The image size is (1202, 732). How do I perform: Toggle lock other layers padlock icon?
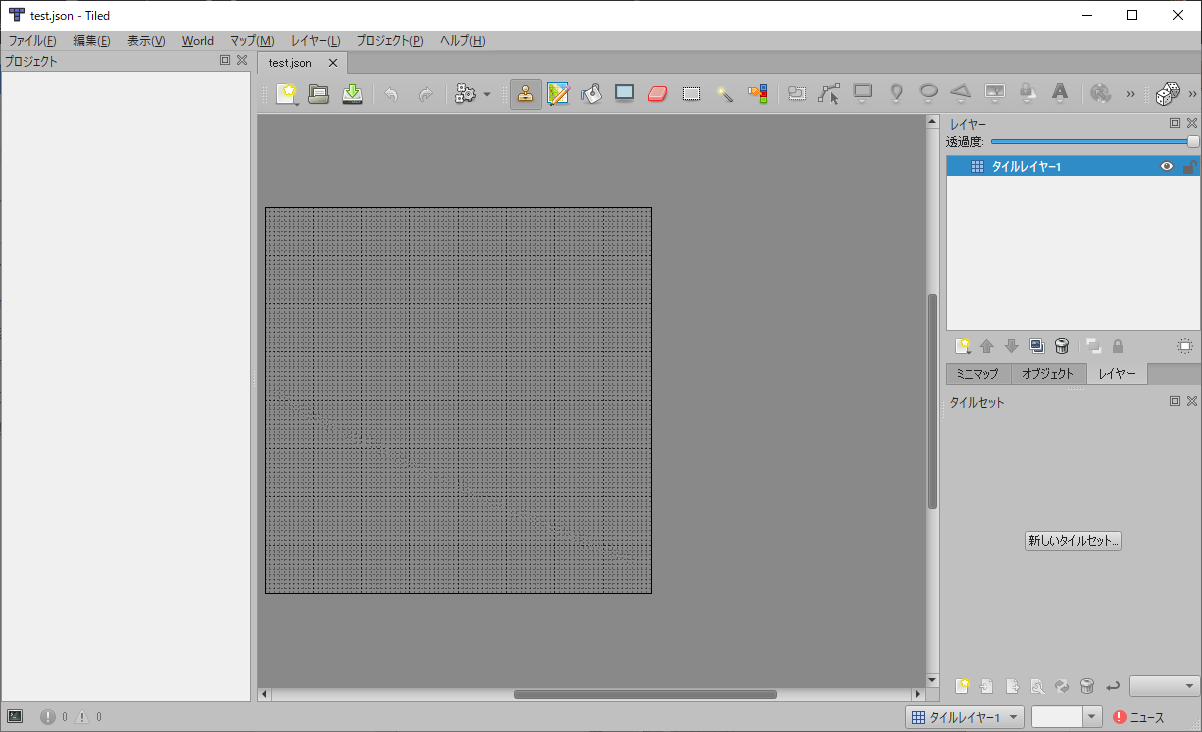tap(1118, 346)
